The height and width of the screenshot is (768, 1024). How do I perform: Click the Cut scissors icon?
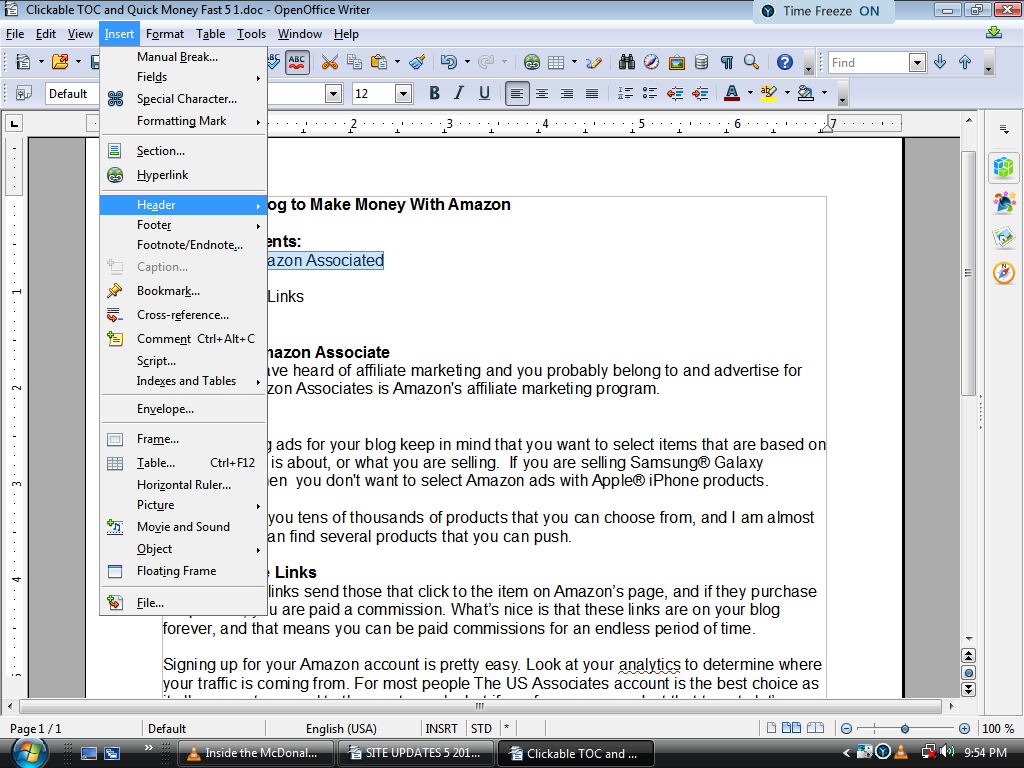(x=330, y=62)
